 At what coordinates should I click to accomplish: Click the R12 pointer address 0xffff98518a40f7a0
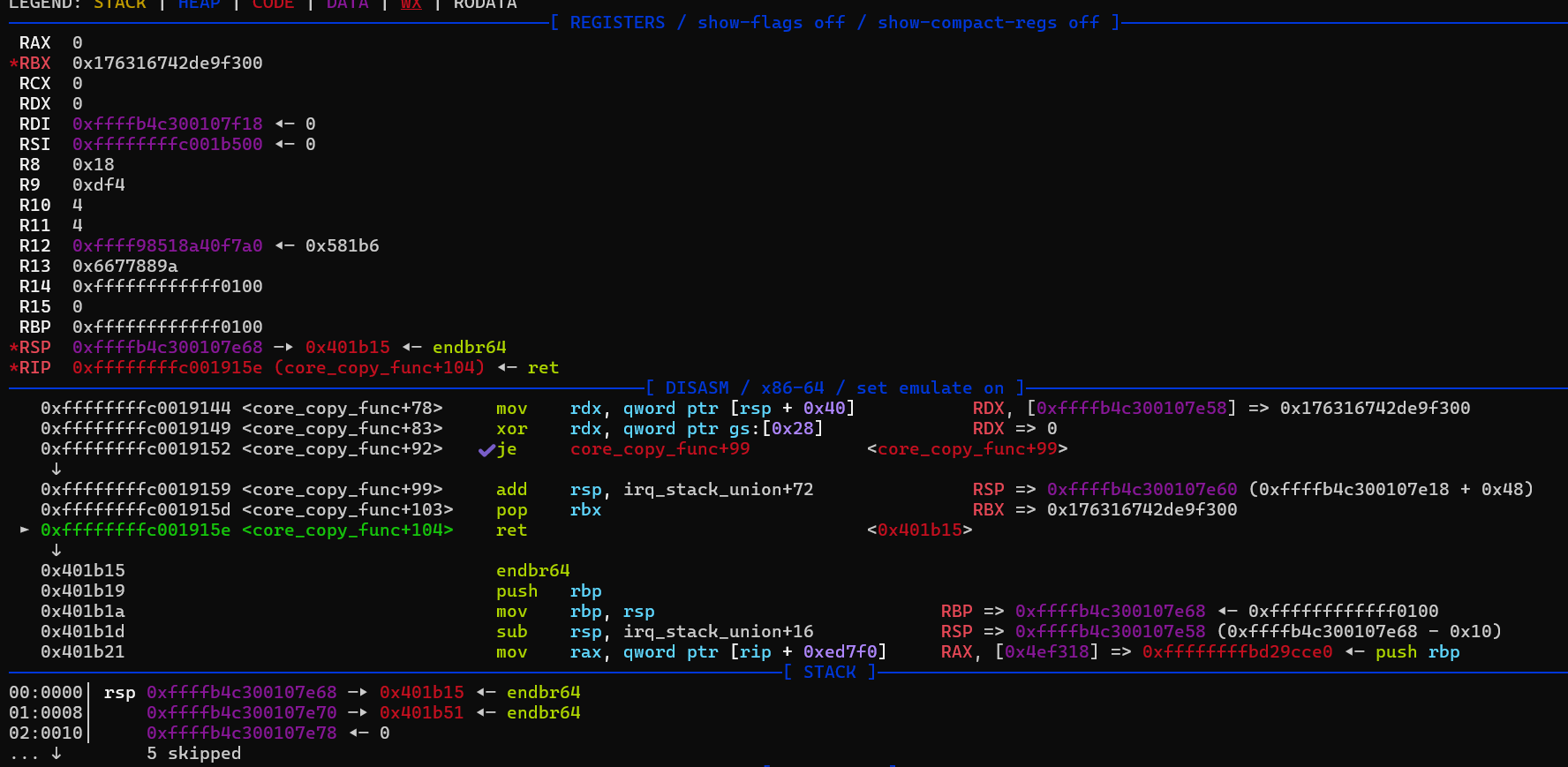pos(167,246)
